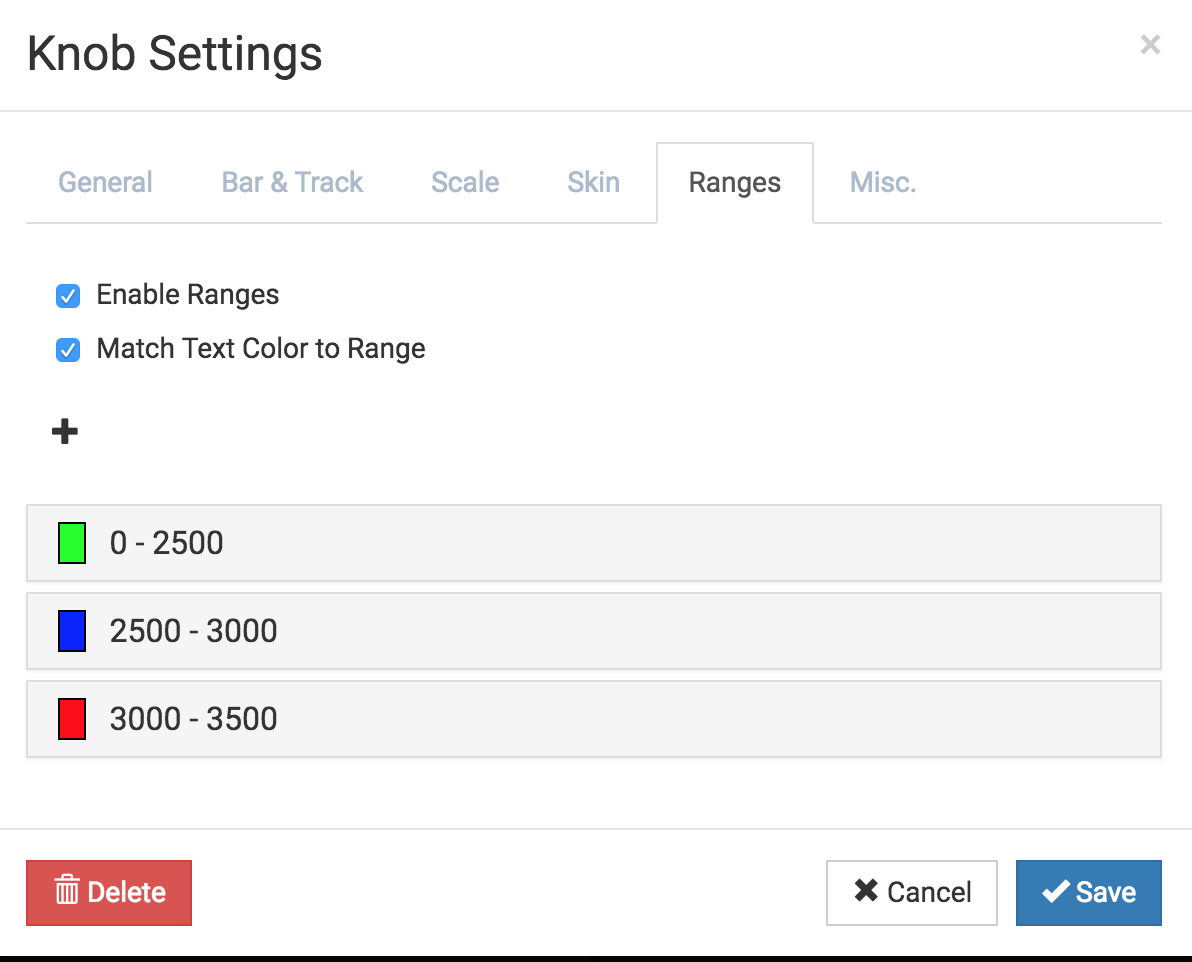Uncheck the Enable Ranges checkbox
This screenshot has width=1192, height=962.
click(x=68, y=296)
